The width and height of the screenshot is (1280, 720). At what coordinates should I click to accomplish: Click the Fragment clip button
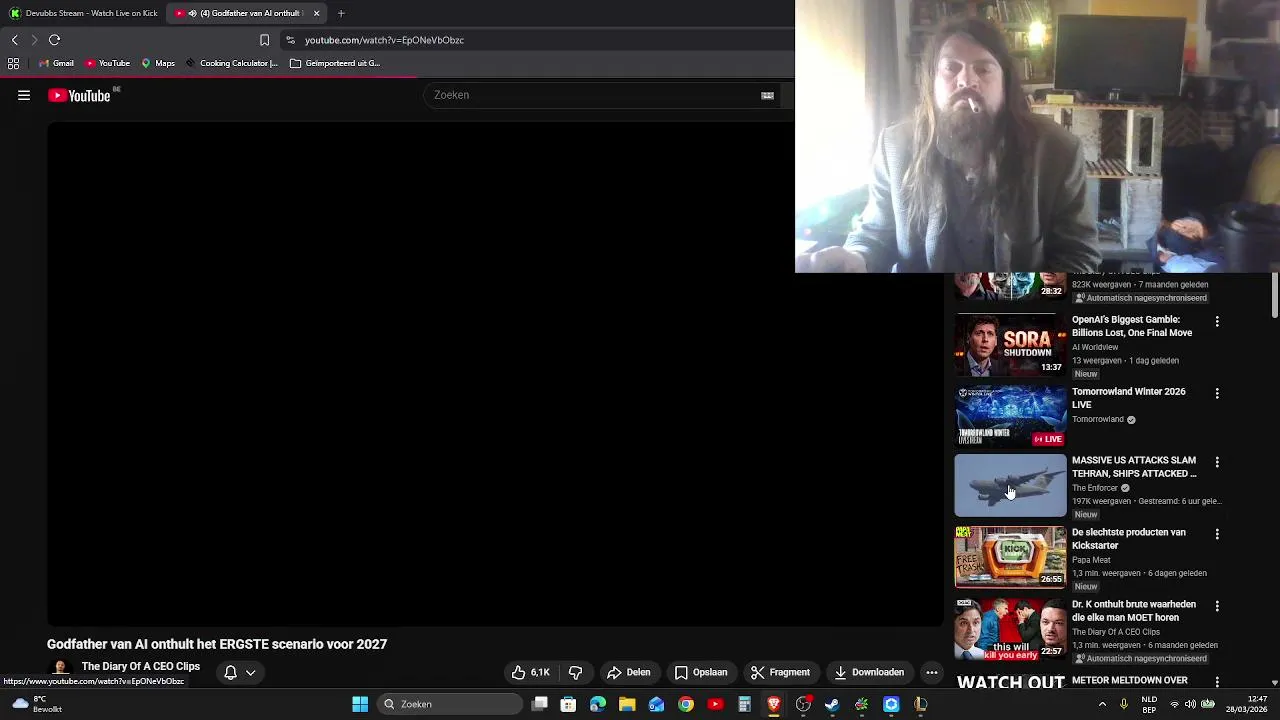point(780,672)
